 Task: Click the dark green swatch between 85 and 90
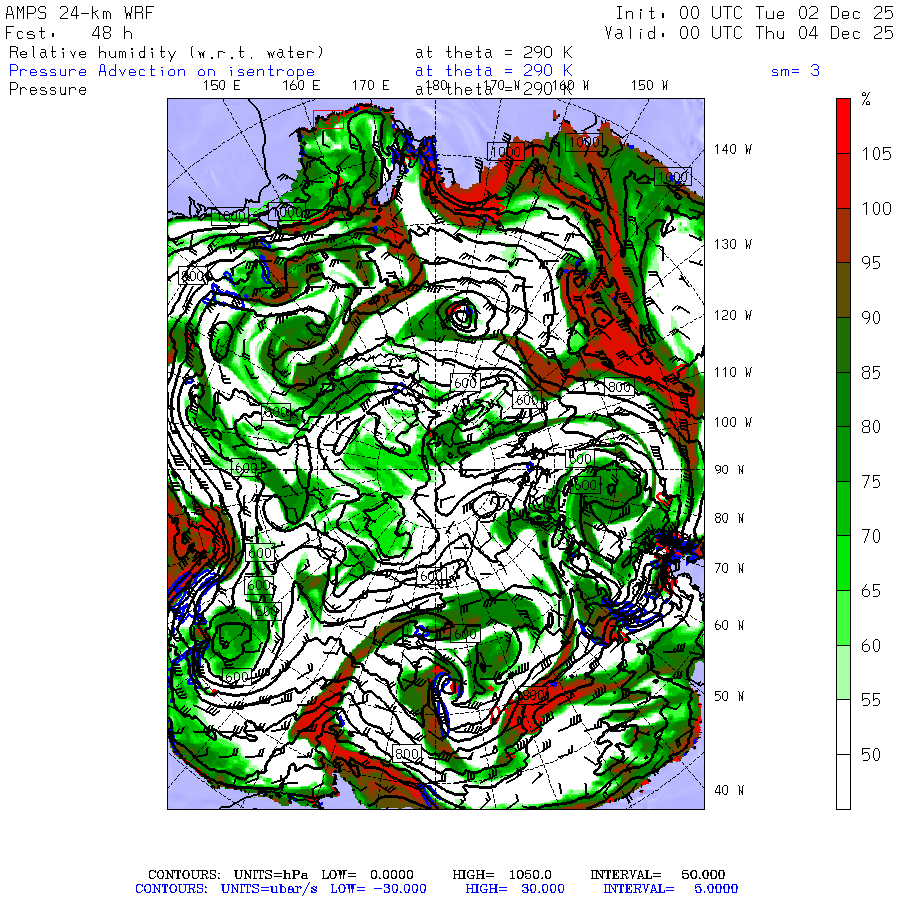[x=843, y=344]
